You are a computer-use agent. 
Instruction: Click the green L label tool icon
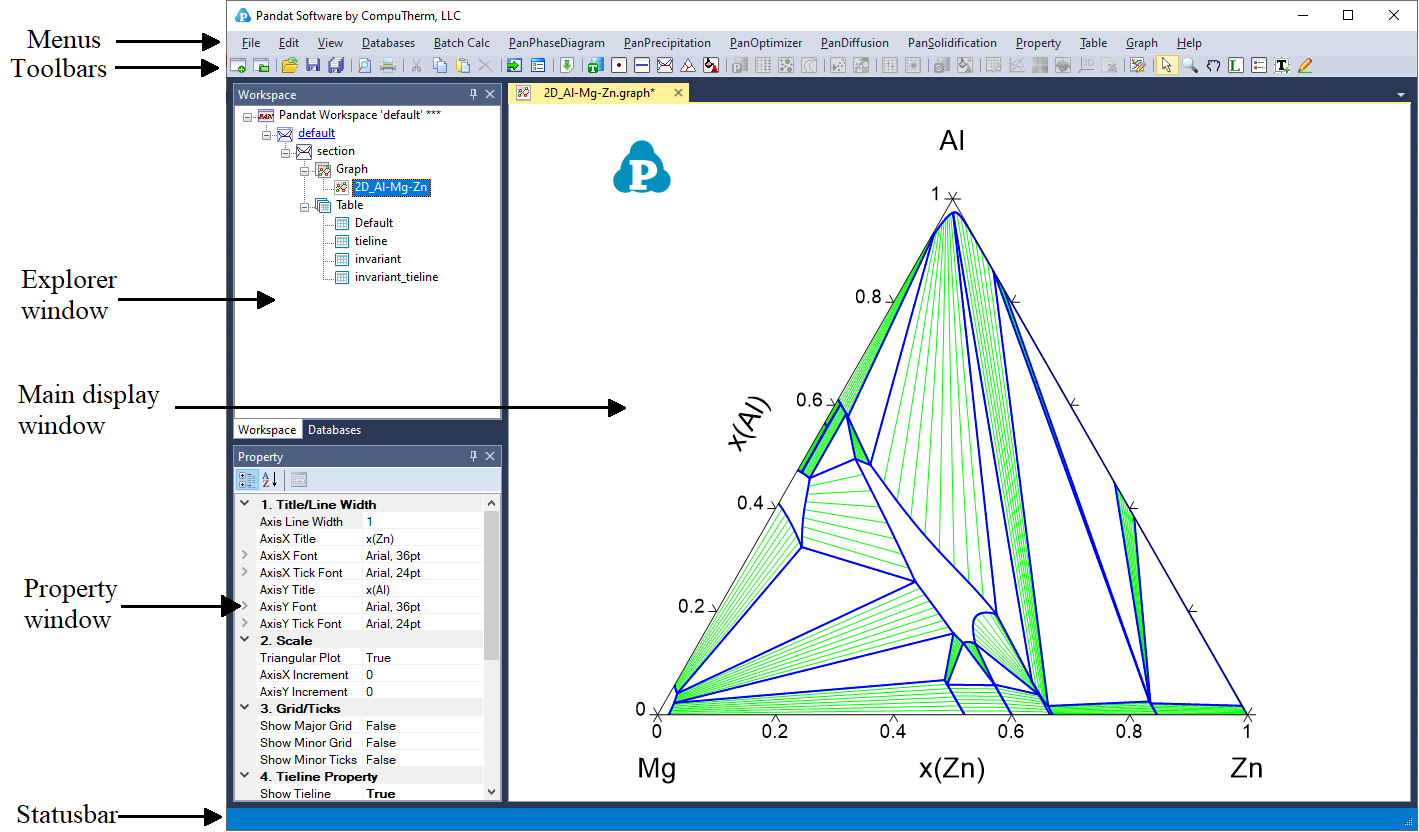[x=1236, y=66]
